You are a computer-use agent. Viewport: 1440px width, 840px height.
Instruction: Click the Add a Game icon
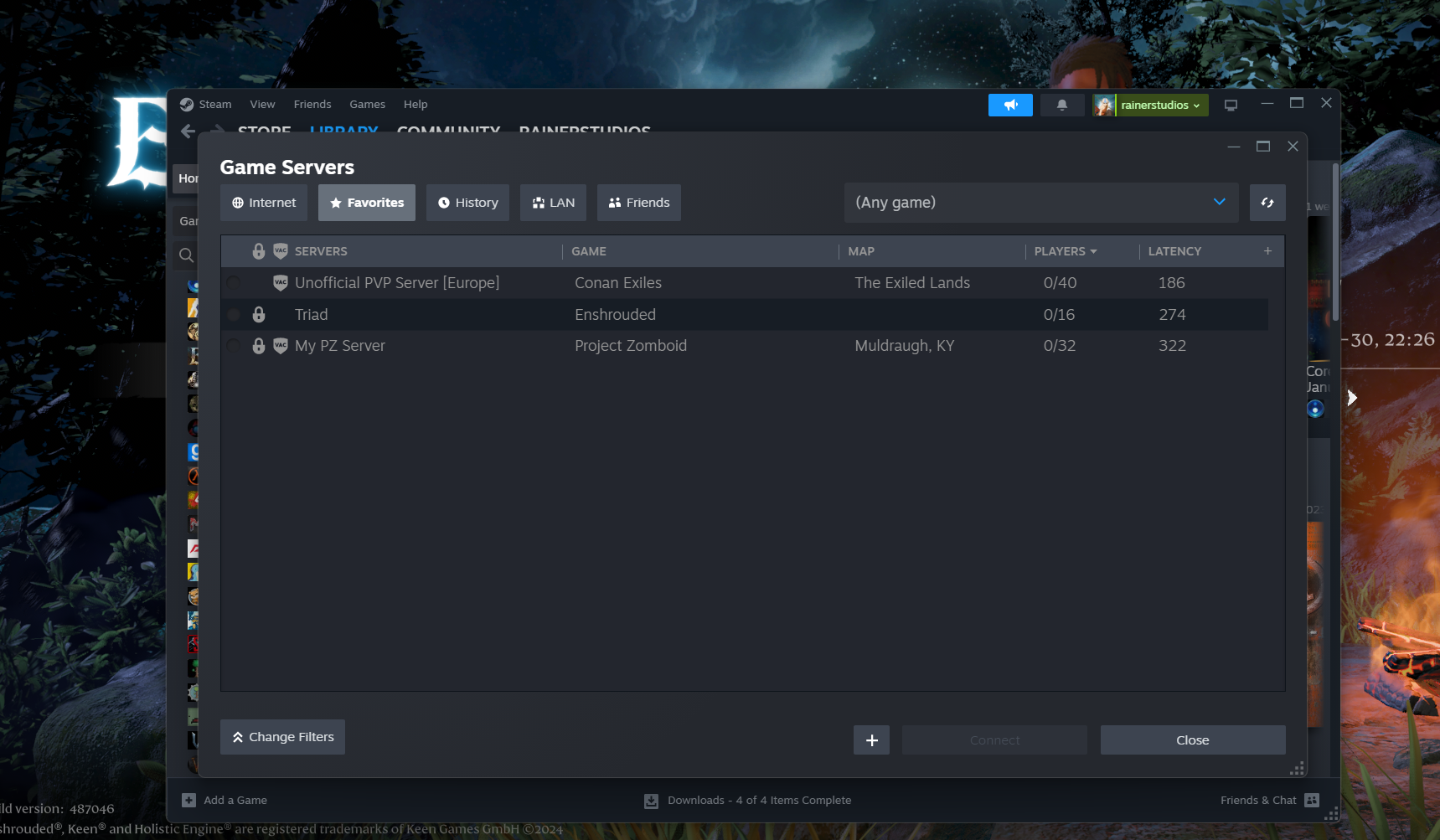click(188, 800)
